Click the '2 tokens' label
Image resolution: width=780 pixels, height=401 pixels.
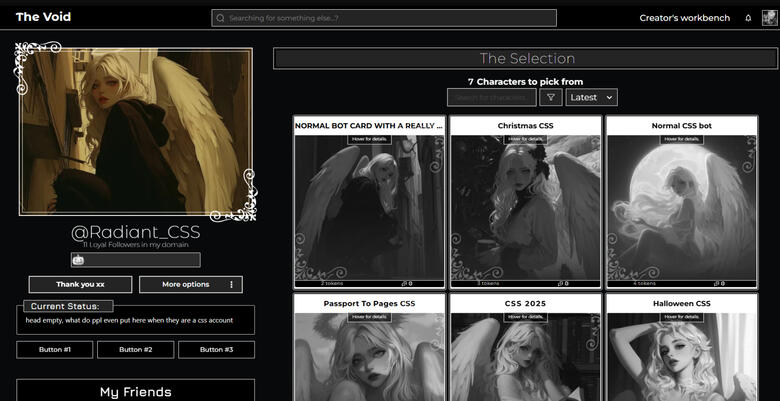[332, 284]
